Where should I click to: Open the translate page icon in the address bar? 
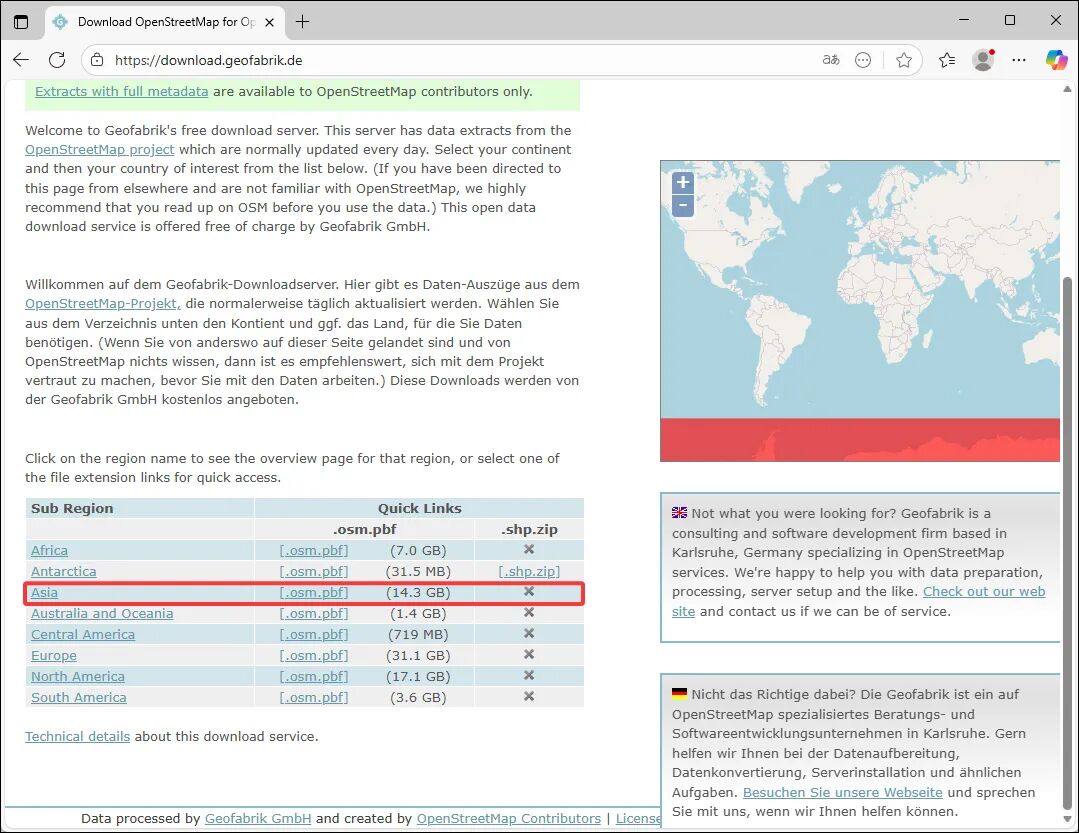click(x=831, y=60)
